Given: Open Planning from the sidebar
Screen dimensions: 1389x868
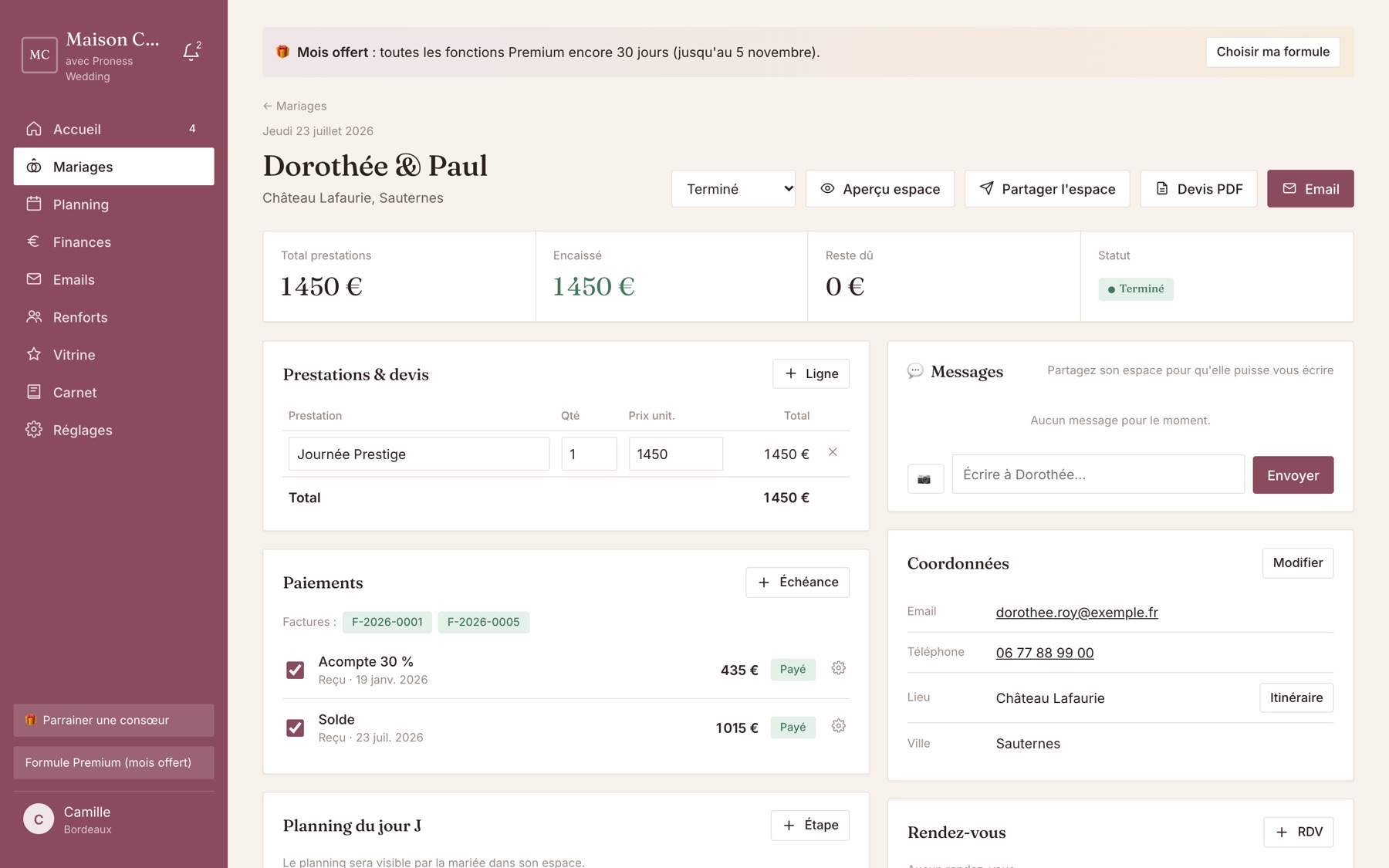Looking at the screenshot, I should click(113, 204).
